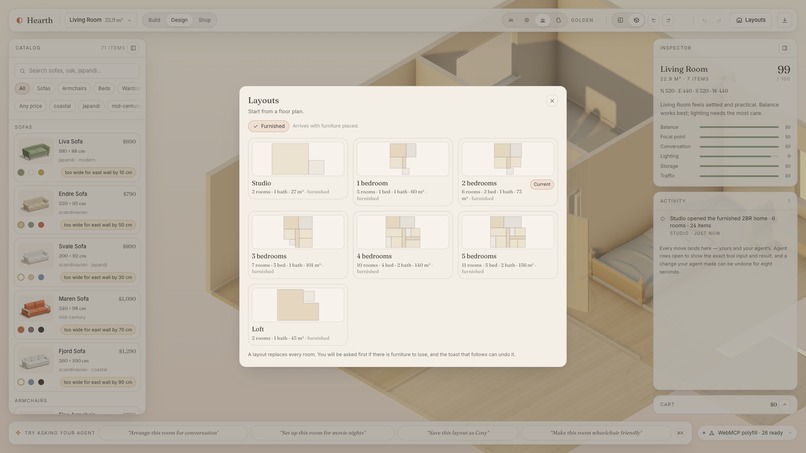Toggle the mid-century style chip

click(x=124, y=106)
